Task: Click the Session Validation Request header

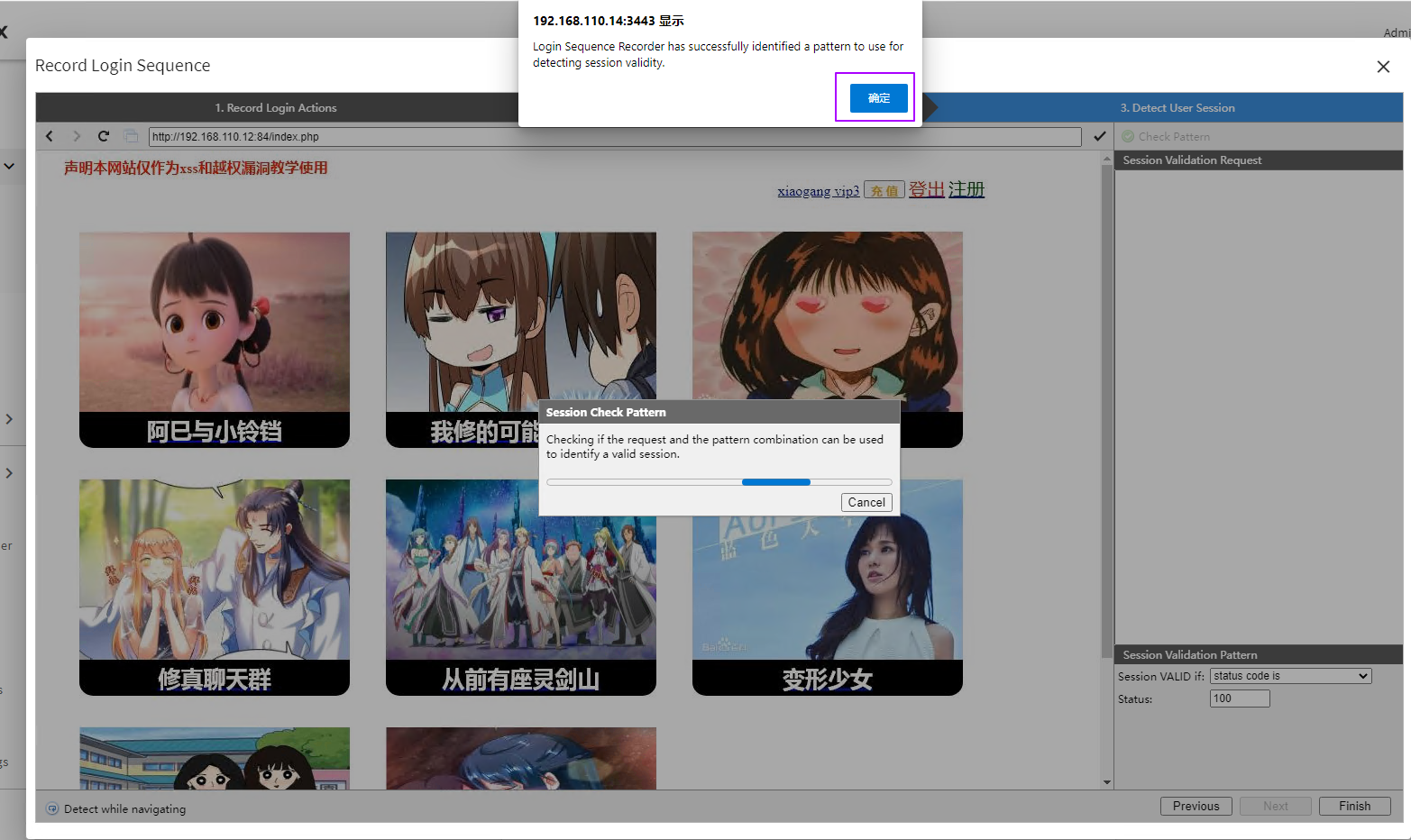Action: point(1259,160)
